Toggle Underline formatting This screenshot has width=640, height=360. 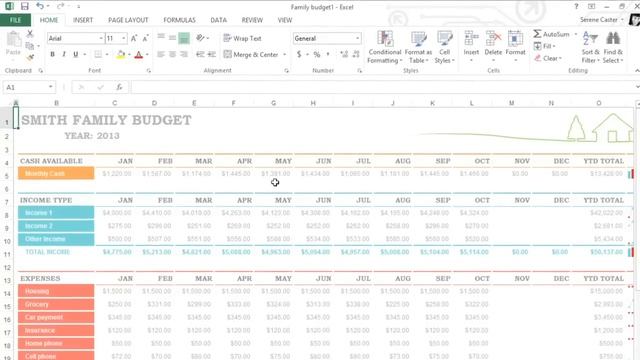pos(76,54)
